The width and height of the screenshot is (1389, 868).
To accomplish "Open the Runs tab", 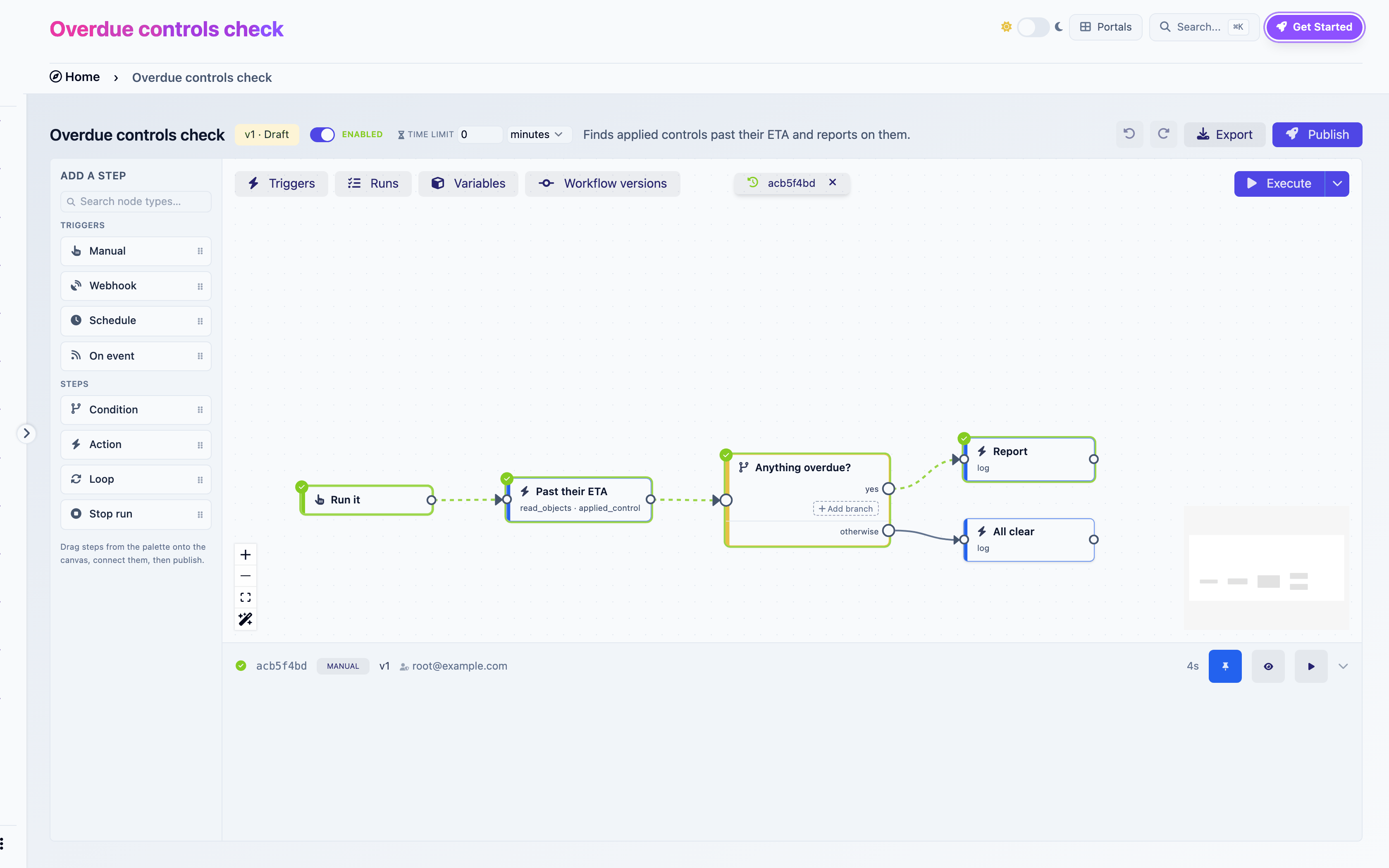I will [x=373, y=184].
